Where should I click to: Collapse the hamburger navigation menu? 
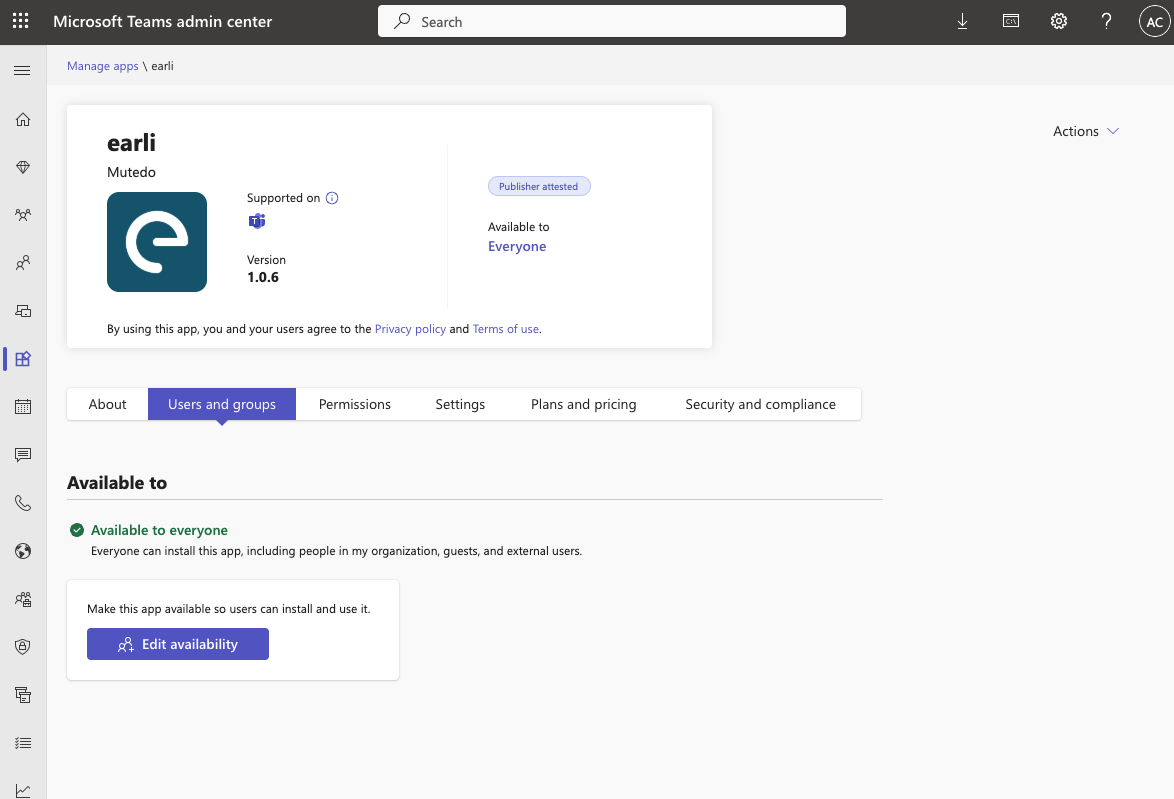pos(22,70)
